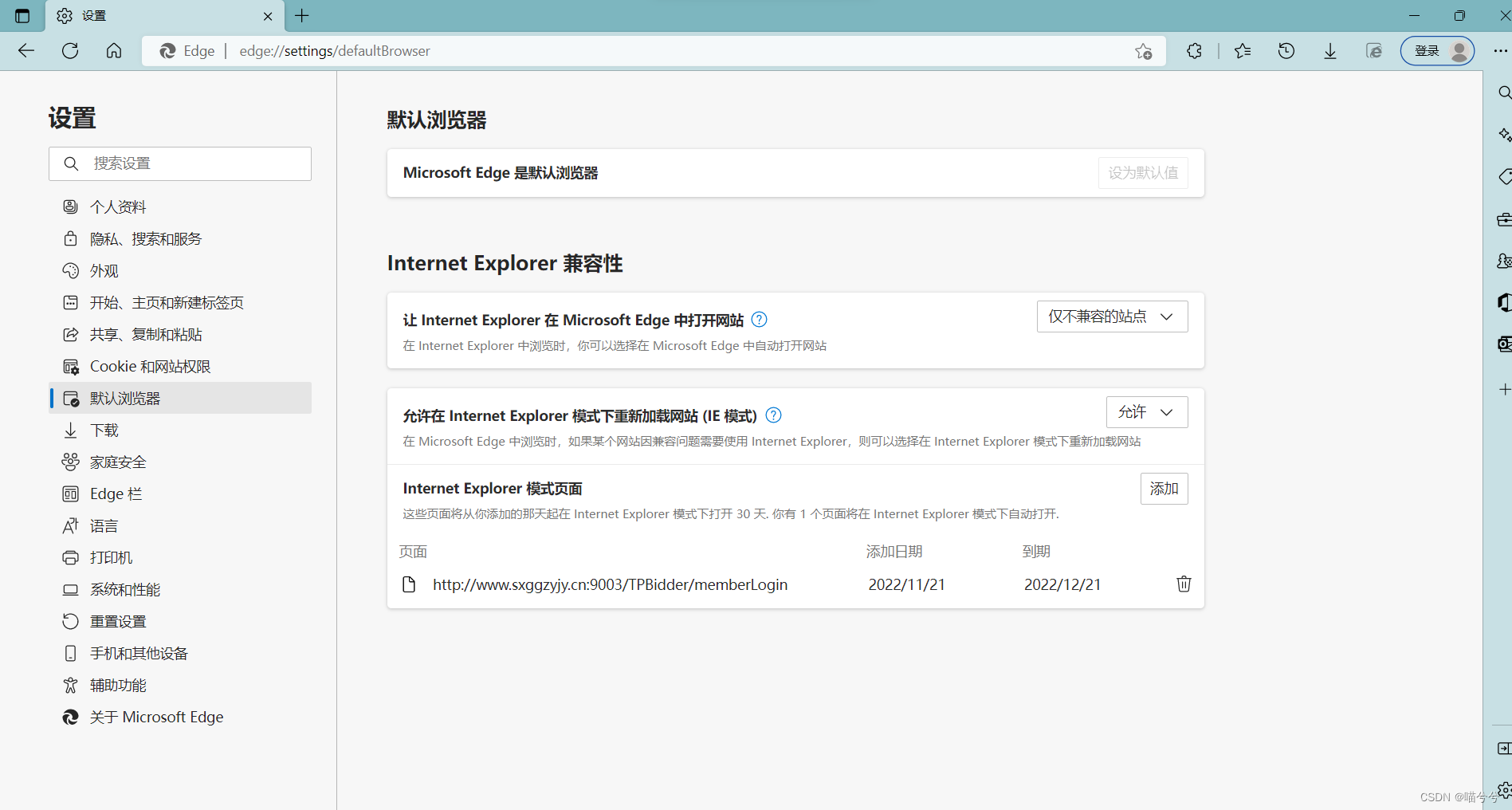The image size is (1512, 810).
Task: Click the 登录 sign-in button
Action: pos(1438,51)
